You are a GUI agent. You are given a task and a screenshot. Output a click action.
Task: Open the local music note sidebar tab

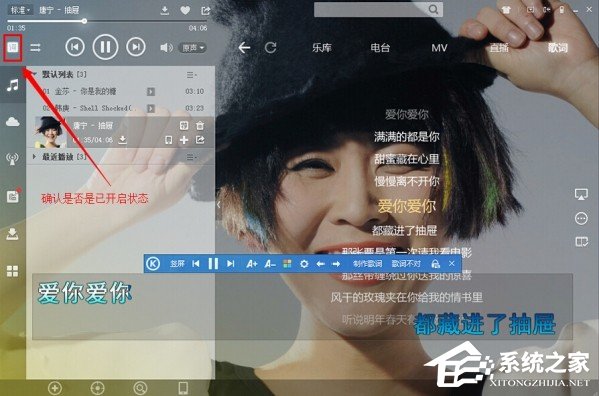(x=13, y=85)
